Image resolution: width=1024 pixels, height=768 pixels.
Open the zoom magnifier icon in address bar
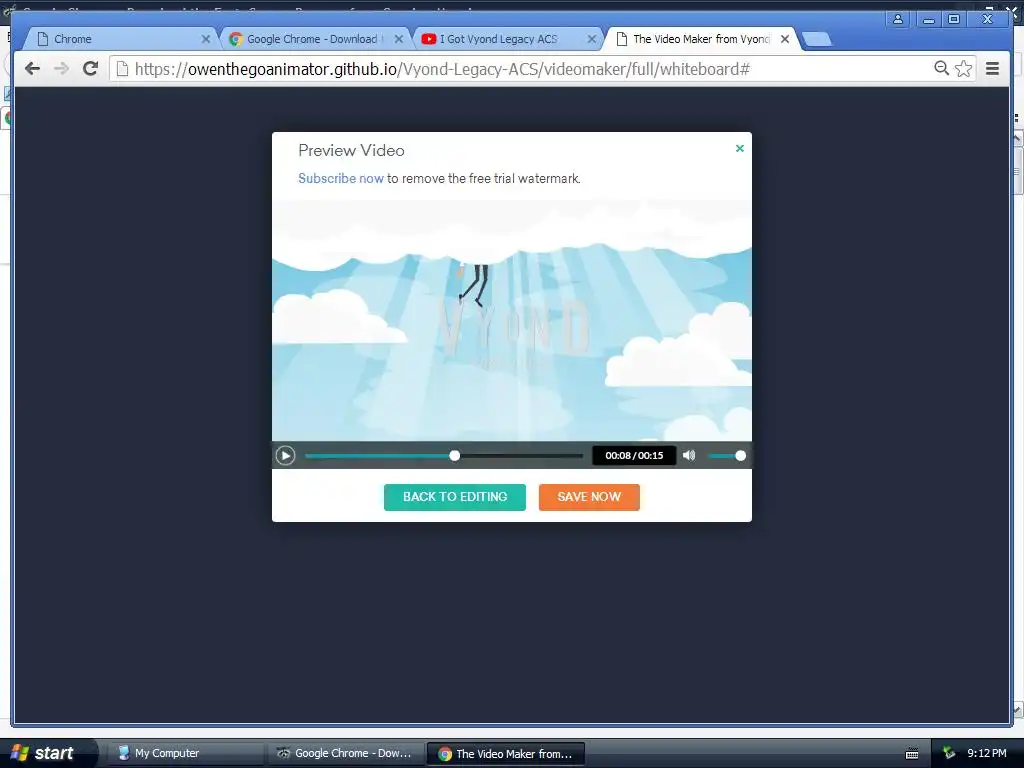pos(941,68)
